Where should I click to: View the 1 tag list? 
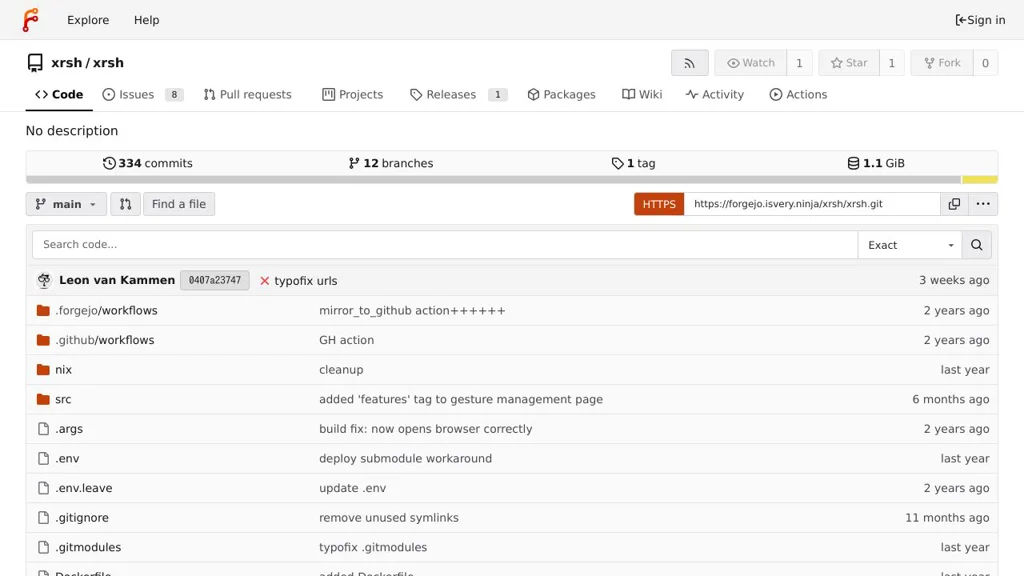click(x=633, y=163)
